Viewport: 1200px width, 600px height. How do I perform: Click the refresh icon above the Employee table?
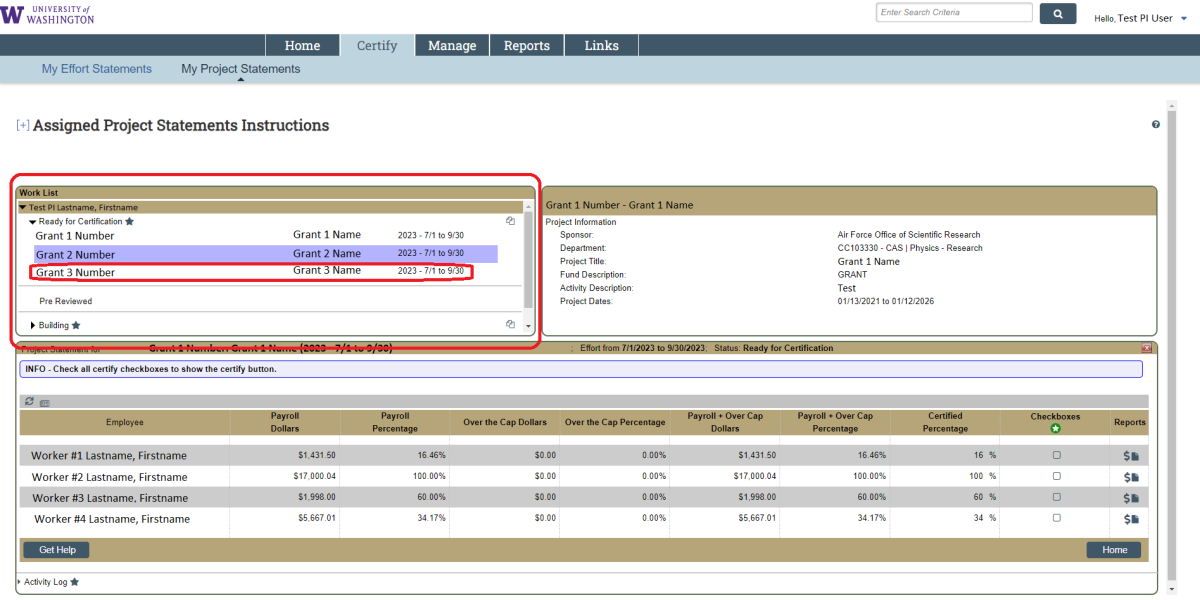pyautogui.click(x=29, y=401)
